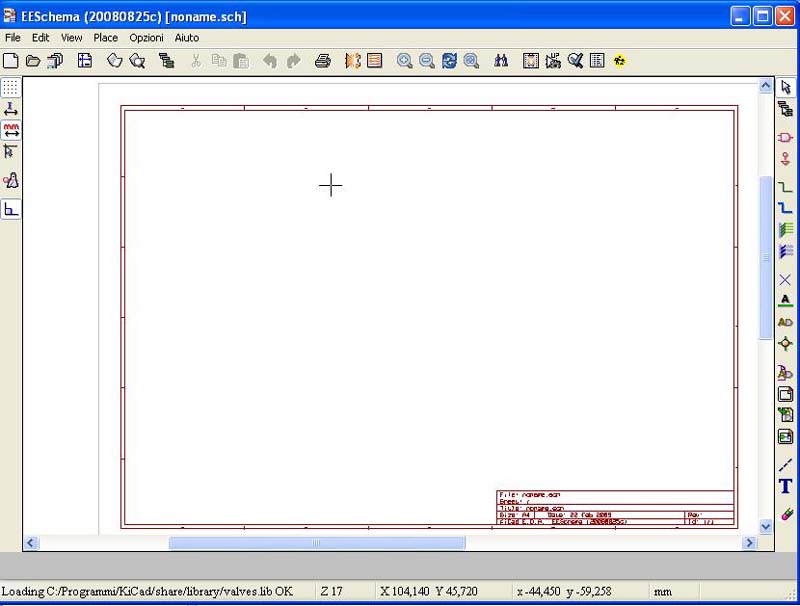The width and height of the screenshot is (800, 606).
Task: Select import hierarchical label tool
Action: (786, 415)
